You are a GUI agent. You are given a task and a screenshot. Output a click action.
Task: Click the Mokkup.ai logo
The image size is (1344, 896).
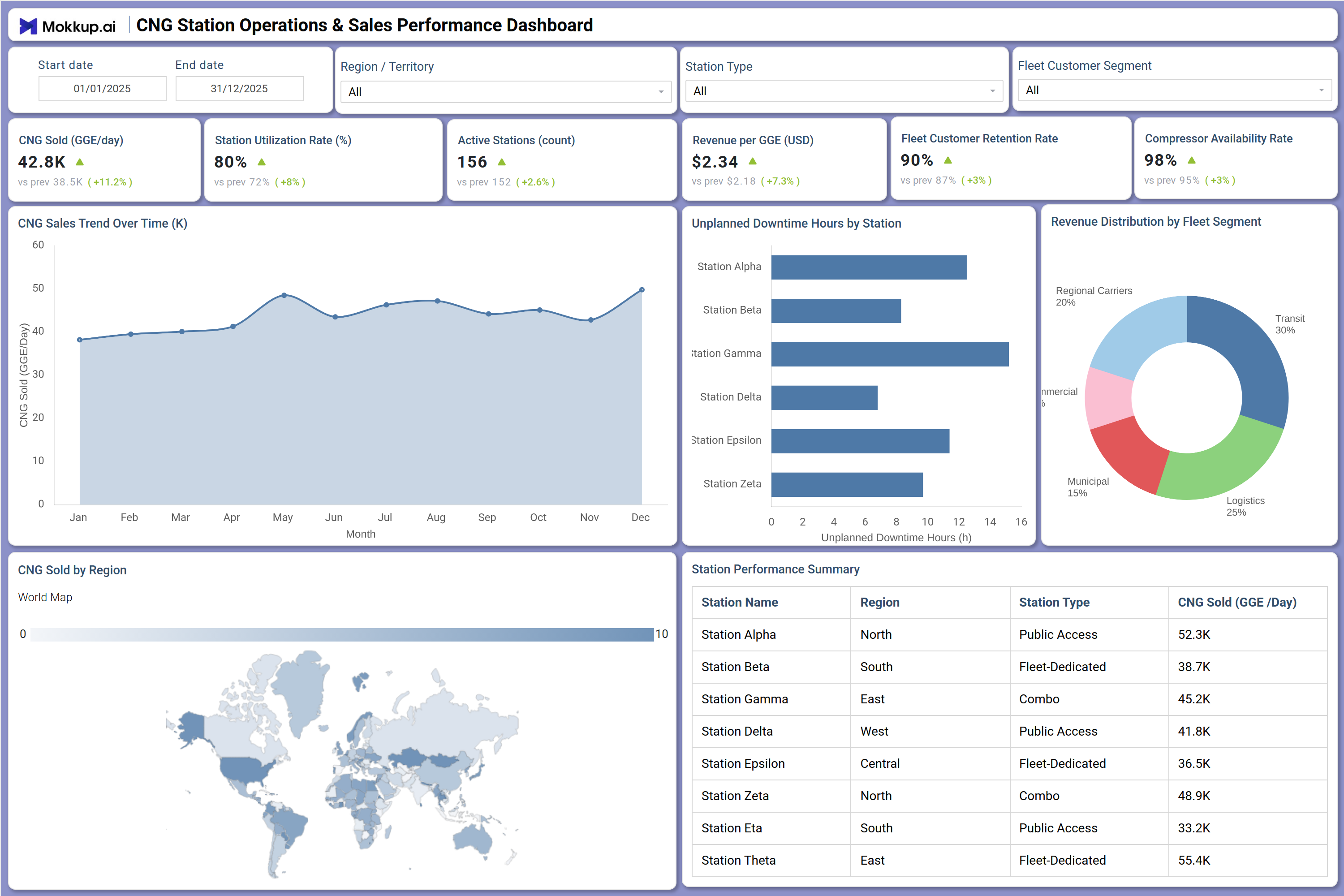(68, 26)
